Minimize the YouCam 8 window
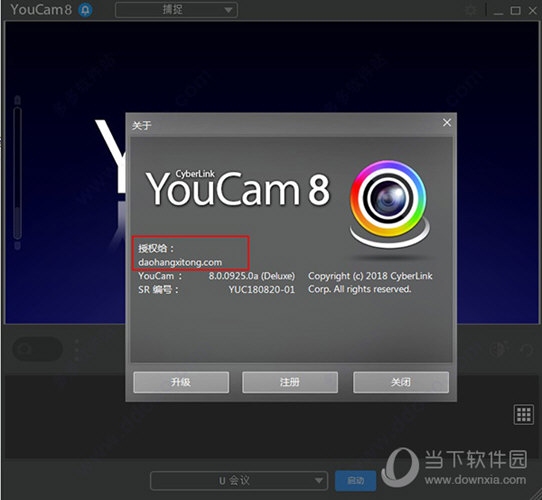Viewport: 542px width, 500px height. pos(498,13)
